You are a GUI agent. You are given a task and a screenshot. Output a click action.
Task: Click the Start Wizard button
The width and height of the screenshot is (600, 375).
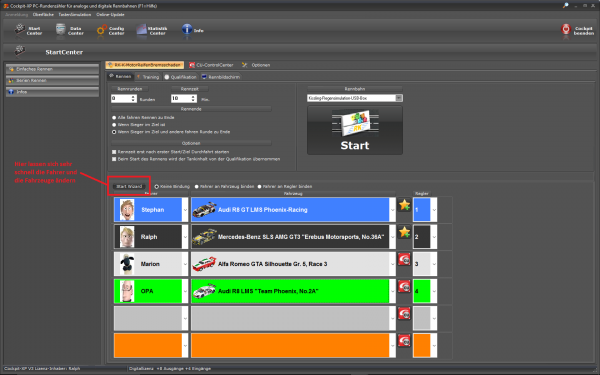pyautogui.click(x=129, y=186)
